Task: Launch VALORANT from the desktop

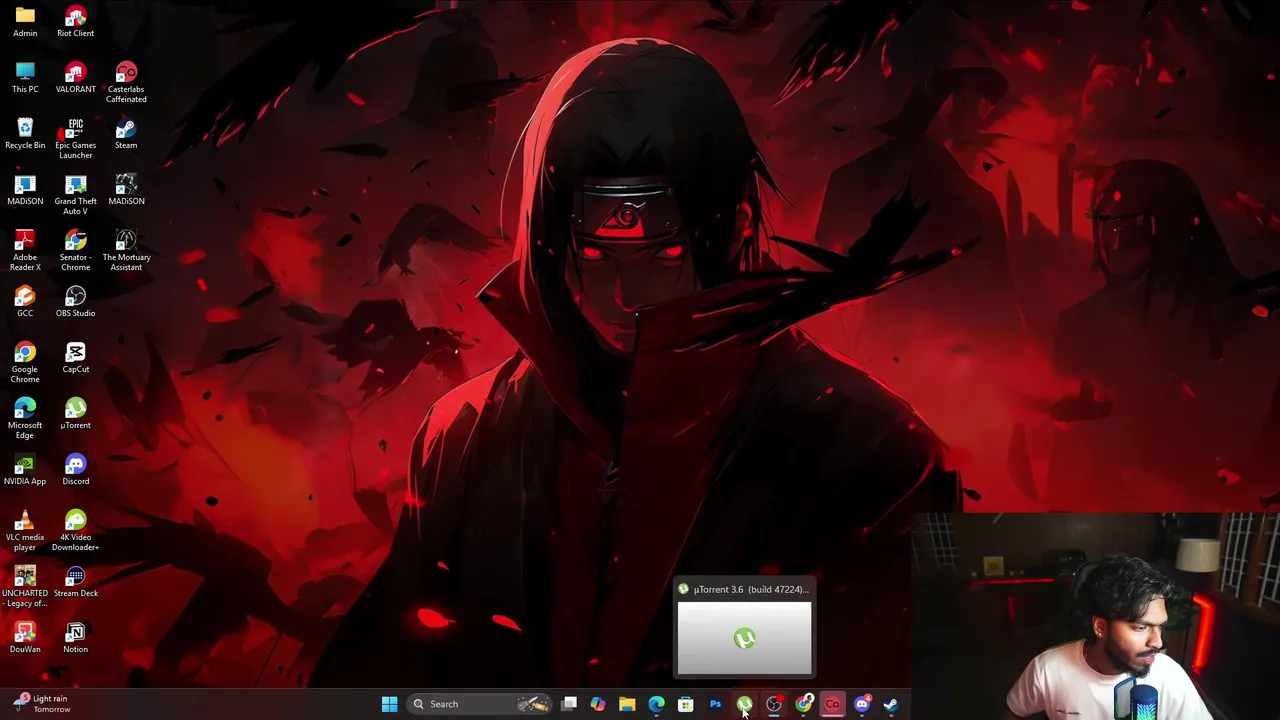Action: pyautogui.click(x=75, y=77)
